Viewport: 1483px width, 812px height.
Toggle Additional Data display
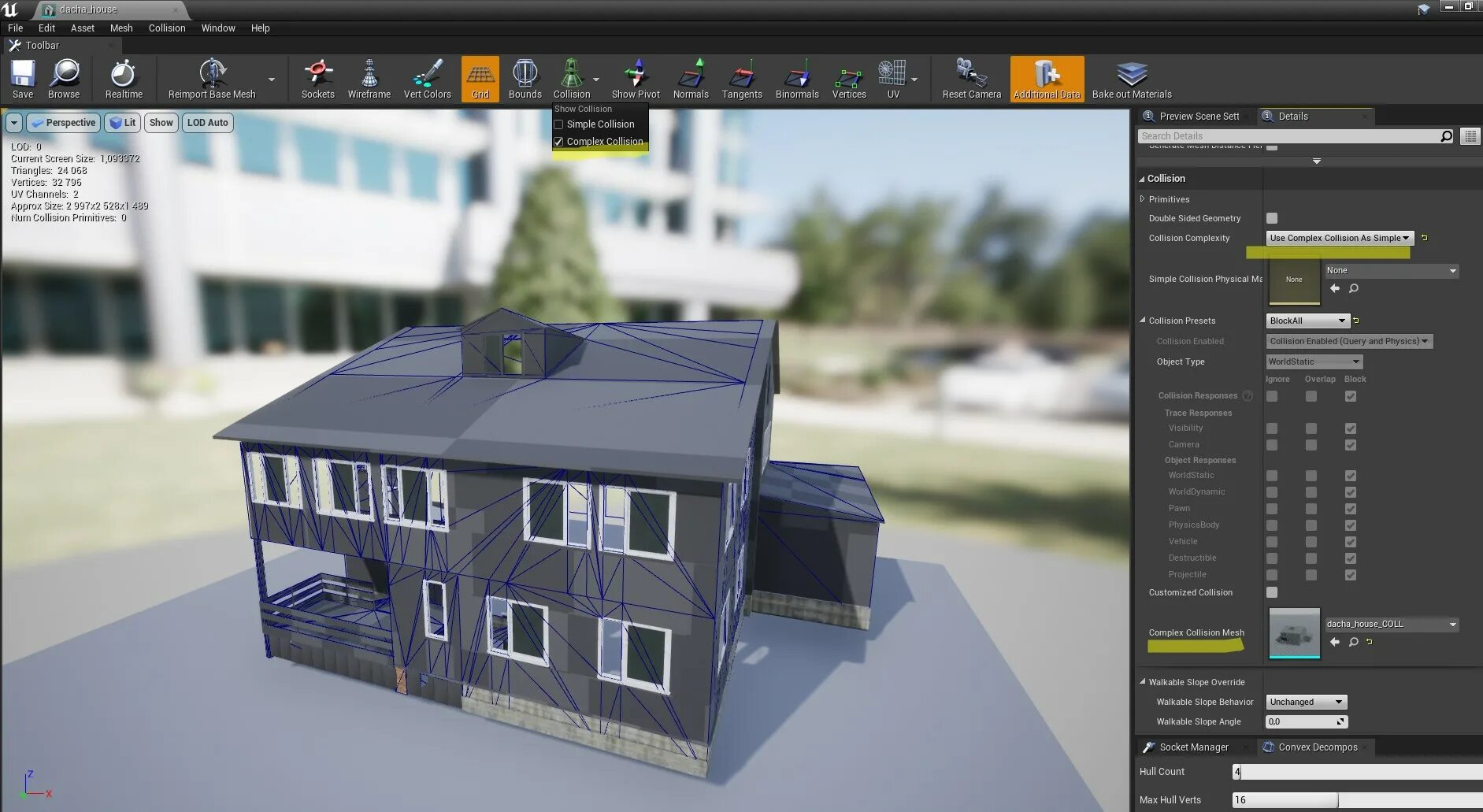coord(1047,79)
